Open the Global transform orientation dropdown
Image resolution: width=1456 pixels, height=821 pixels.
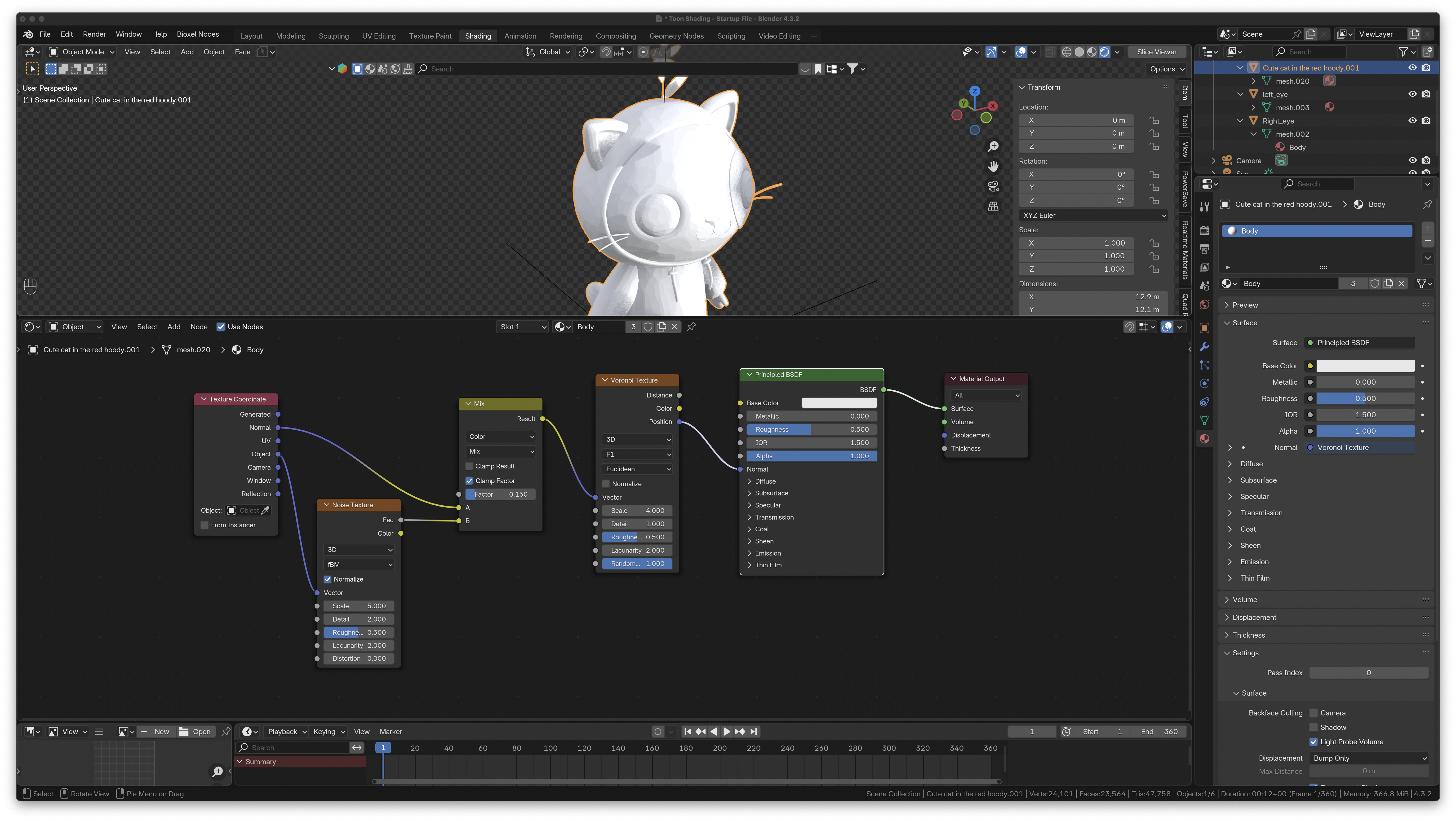click(548, 52)
